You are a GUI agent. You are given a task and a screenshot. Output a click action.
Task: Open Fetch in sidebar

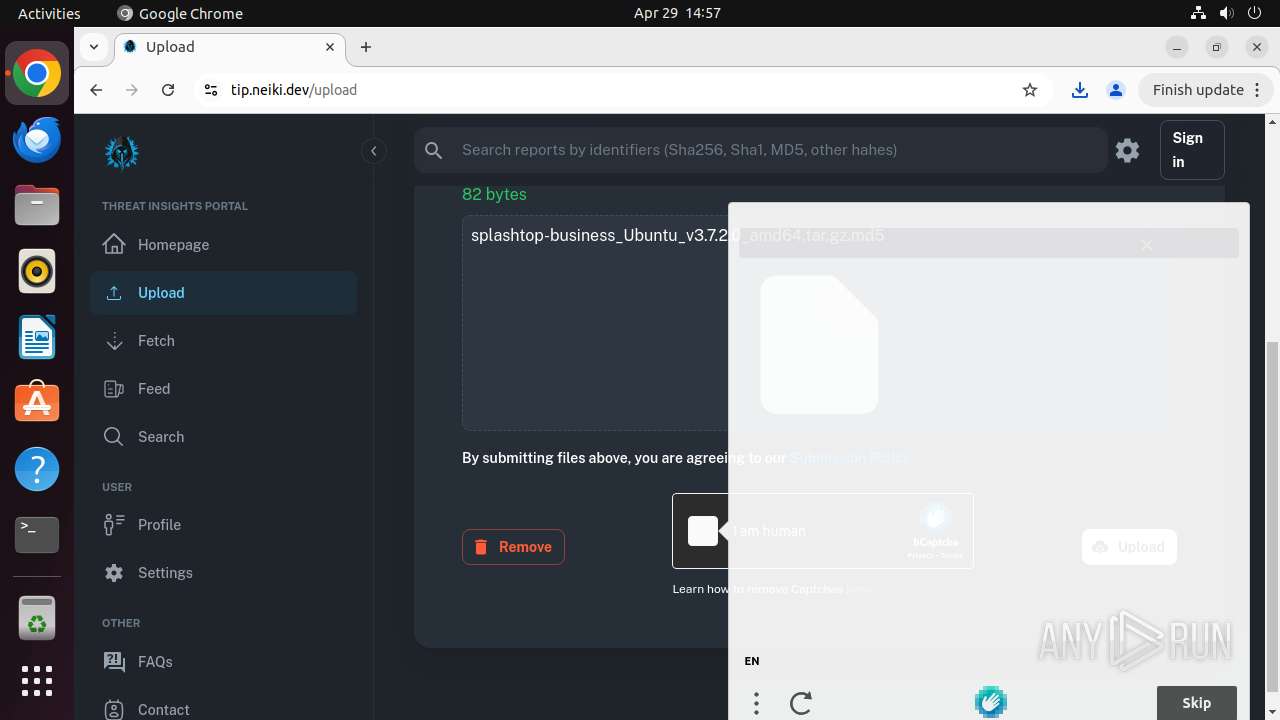(x=223, y=341)
